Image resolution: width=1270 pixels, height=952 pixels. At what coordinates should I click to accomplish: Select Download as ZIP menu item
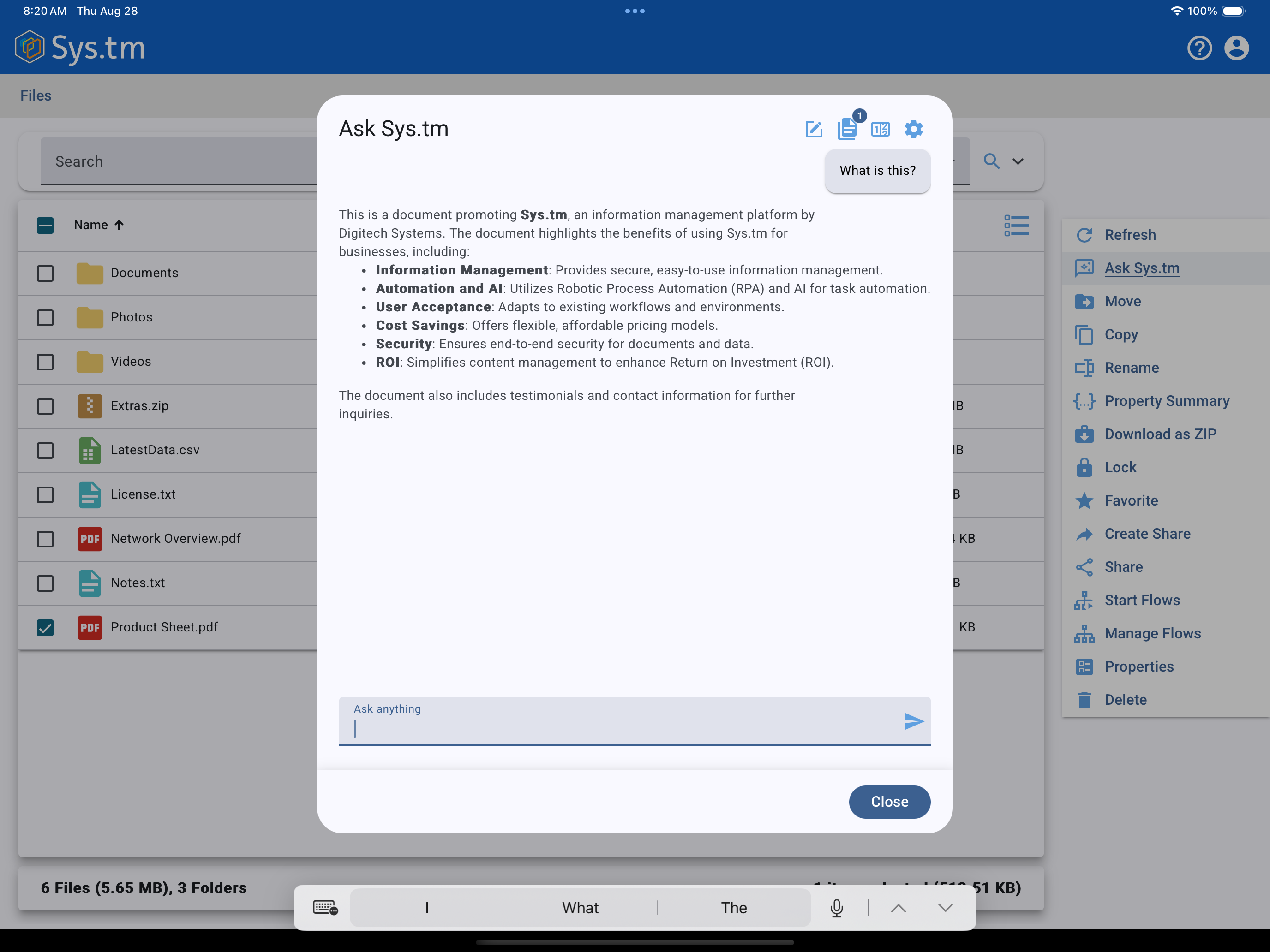click(x=1166, y=434)
